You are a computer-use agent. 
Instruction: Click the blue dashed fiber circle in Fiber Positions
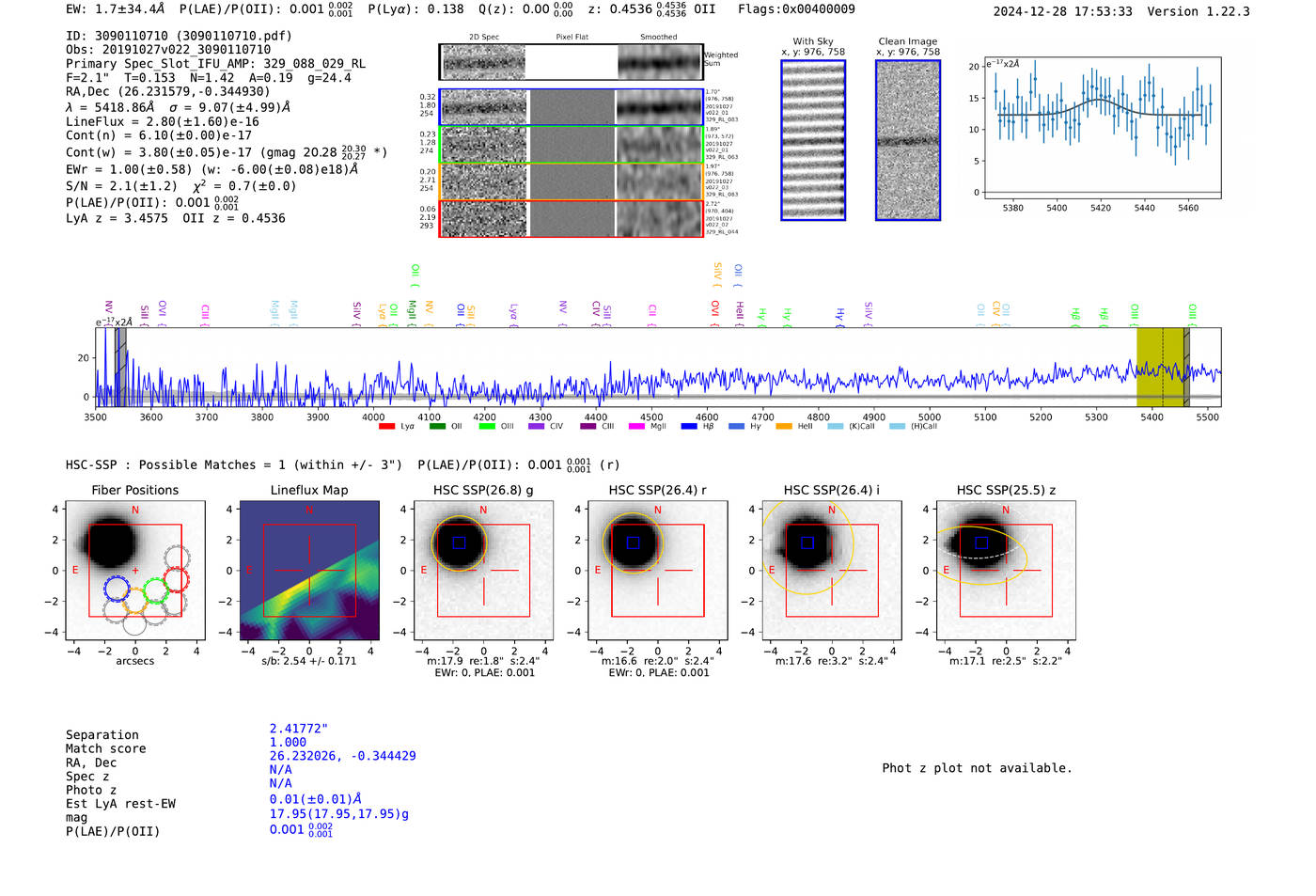click(x=117, y=589)
